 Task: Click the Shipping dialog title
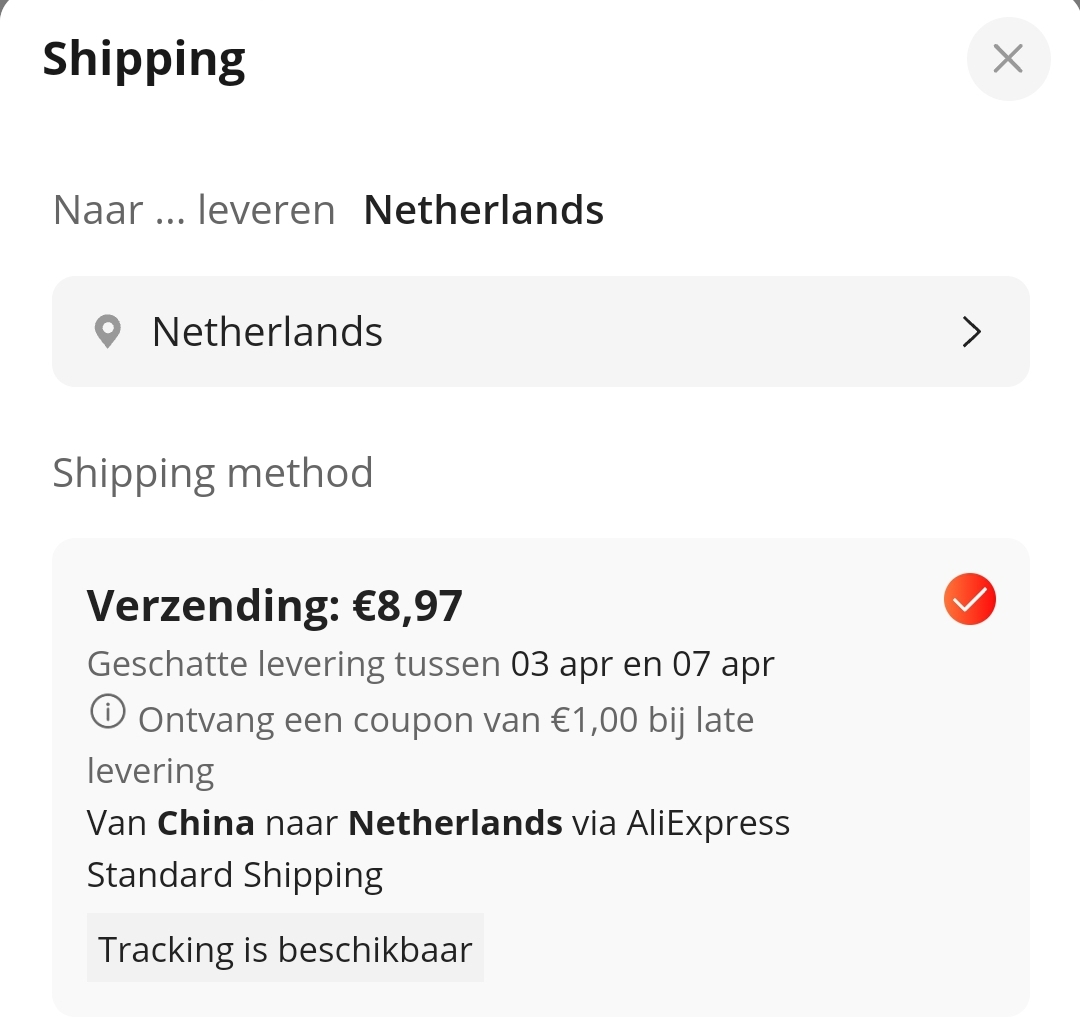click(x=144, y=58)
